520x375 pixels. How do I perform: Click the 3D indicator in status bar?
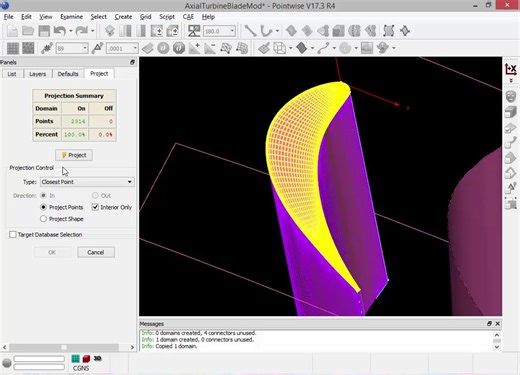(x=97, y=358)
